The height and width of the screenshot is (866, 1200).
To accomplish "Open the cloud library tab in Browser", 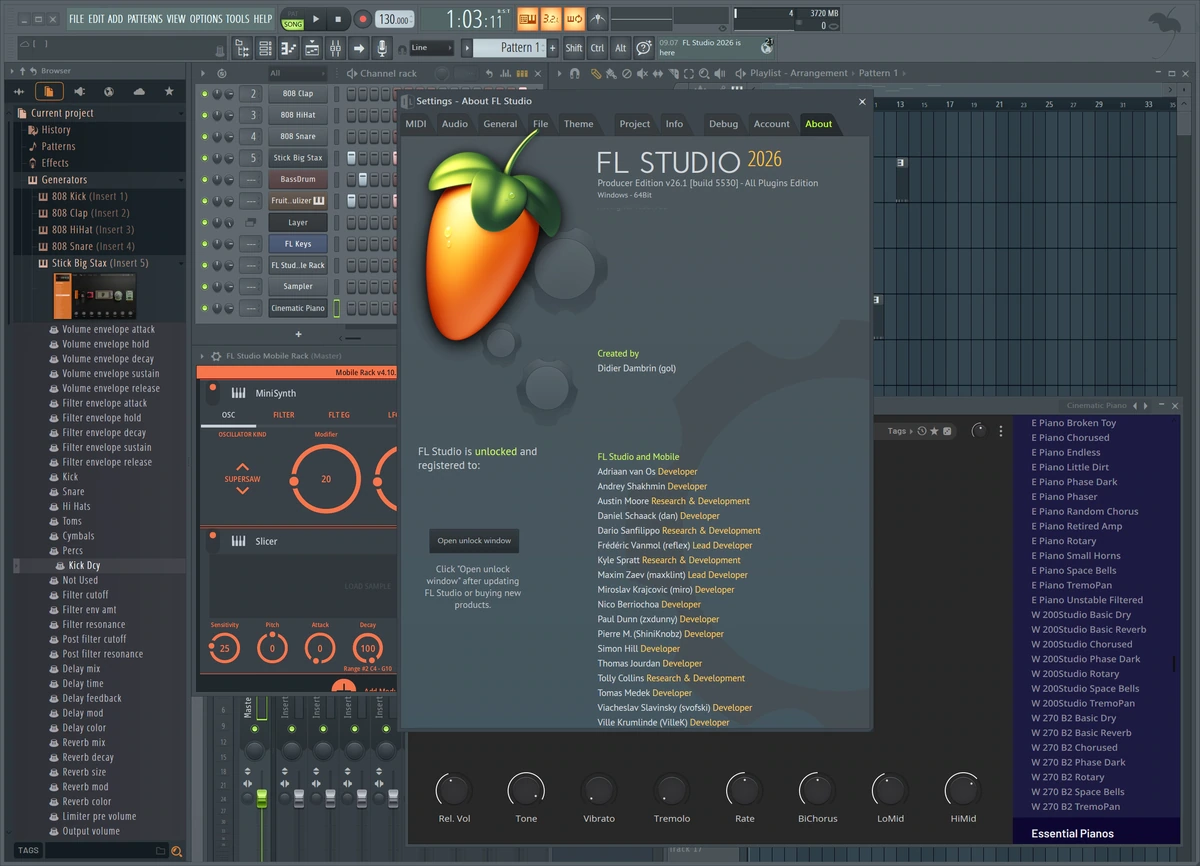I will 139,91.
